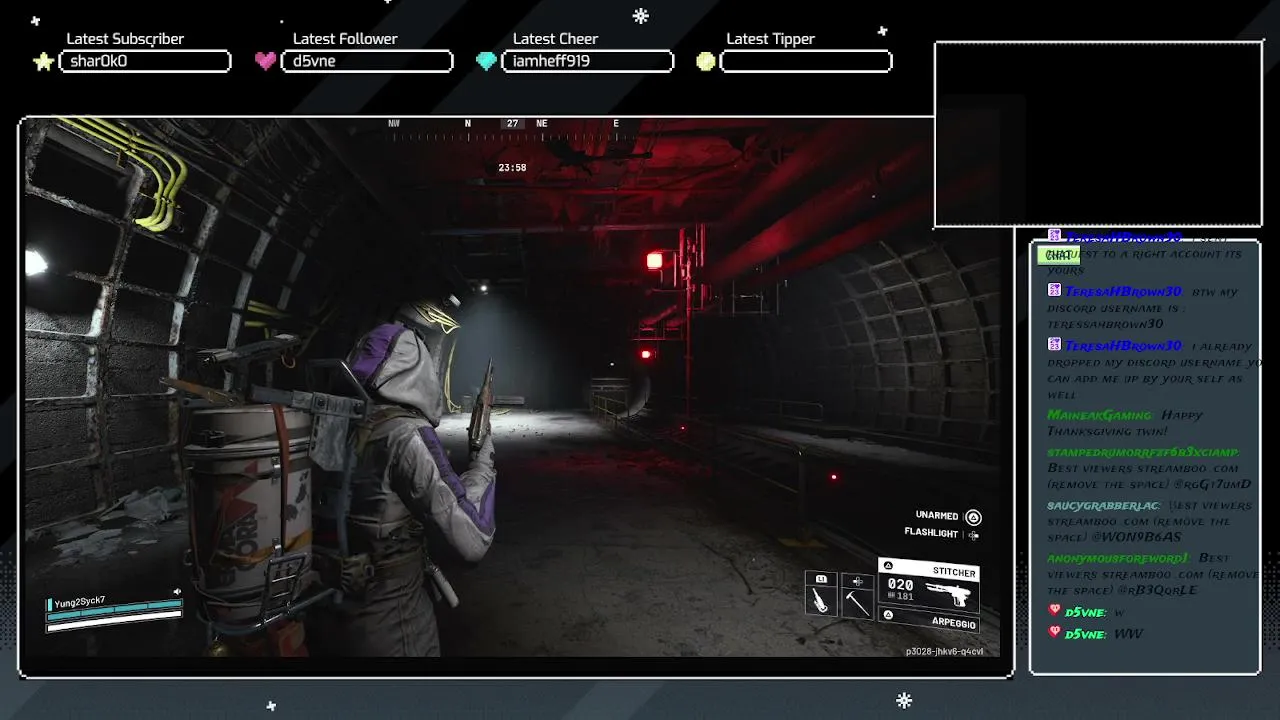Click TeresaHBrown30 username on "btw my discord" message
Viewport: 1280px width, 720px height.
point(1123,291)
